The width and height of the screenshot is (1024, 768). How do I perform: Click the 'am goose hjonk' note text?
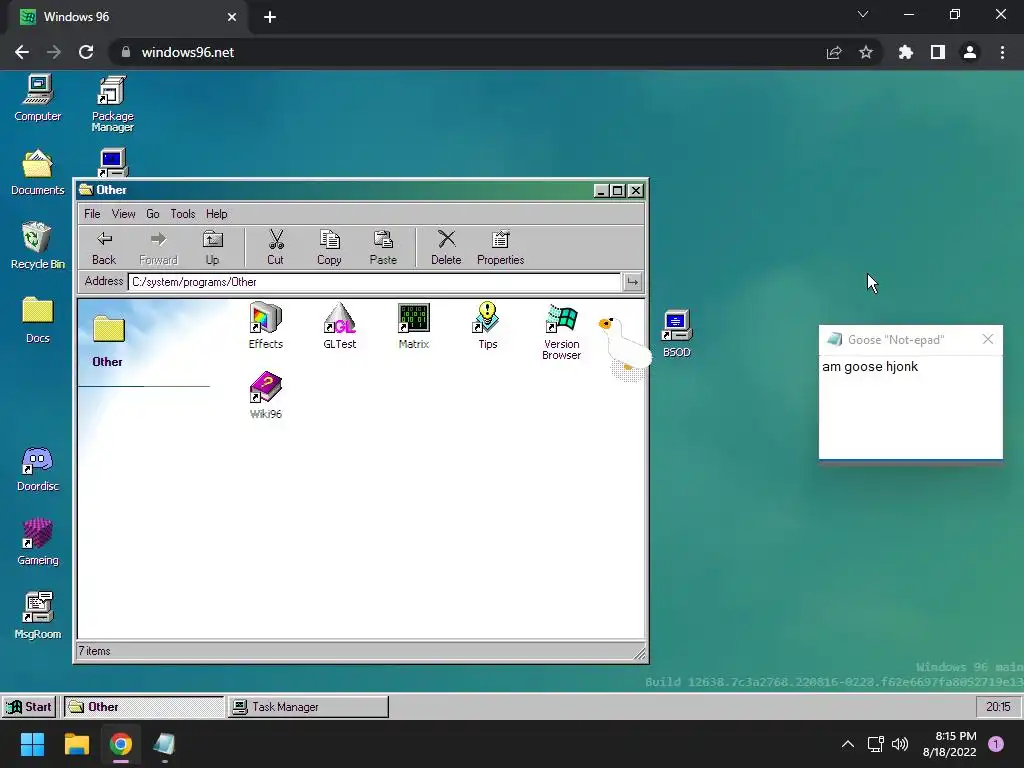(870, 366)
